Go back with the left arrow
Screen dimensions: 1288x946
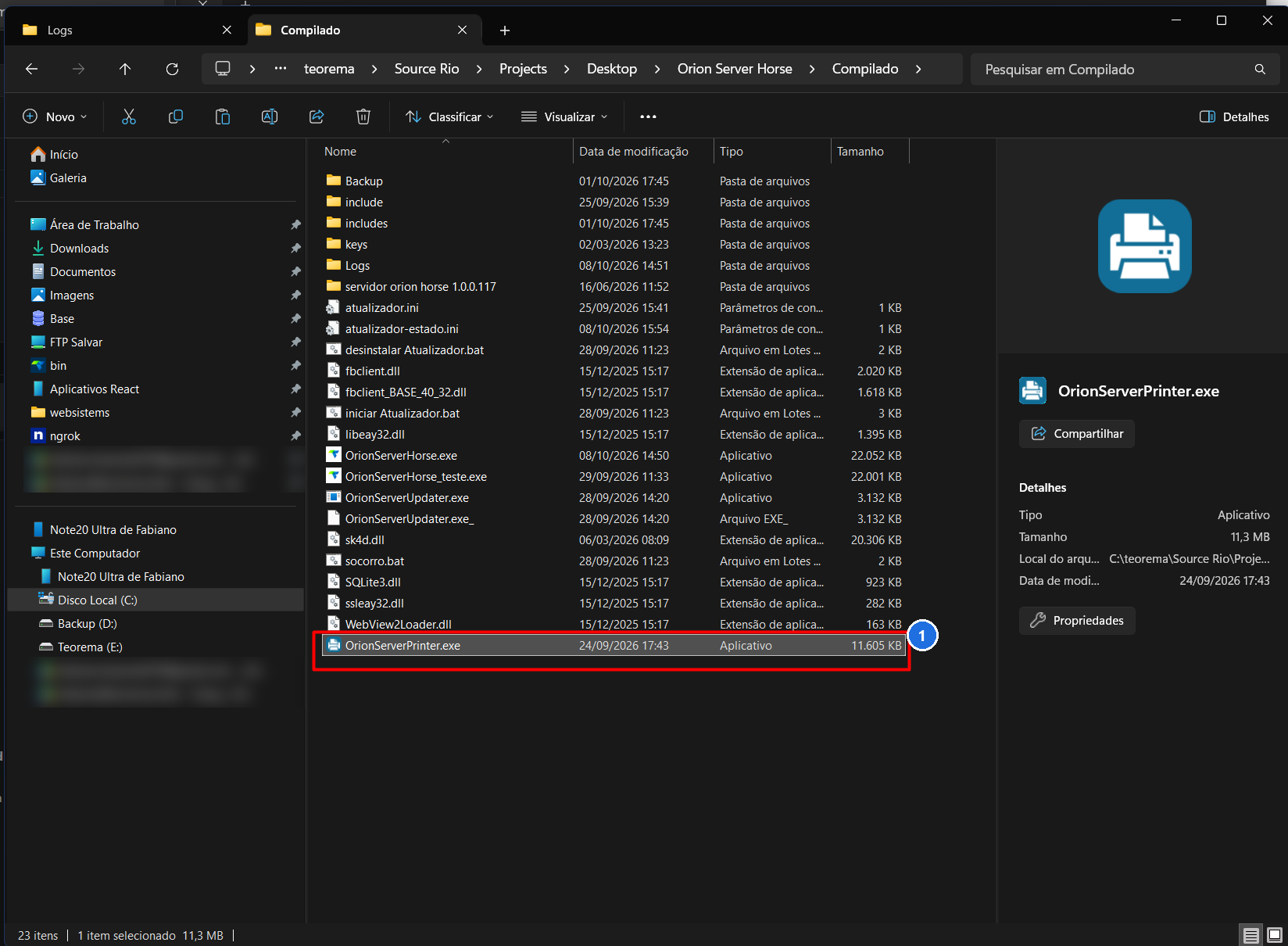[x=31, y=69]
